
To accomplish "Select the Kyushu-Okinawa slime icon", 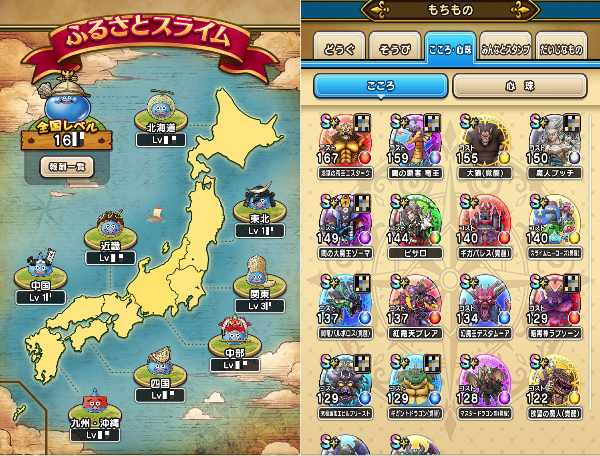I will [x=95, y=404].
